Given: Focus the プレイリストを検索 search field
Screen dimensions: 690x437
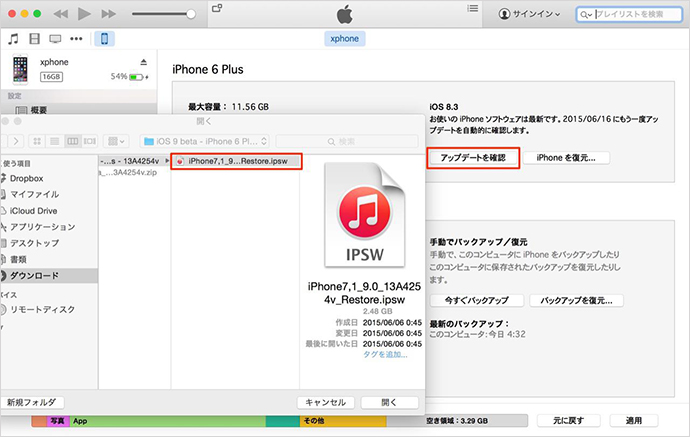Looking at the screenshot, I should tap(629, 15).
